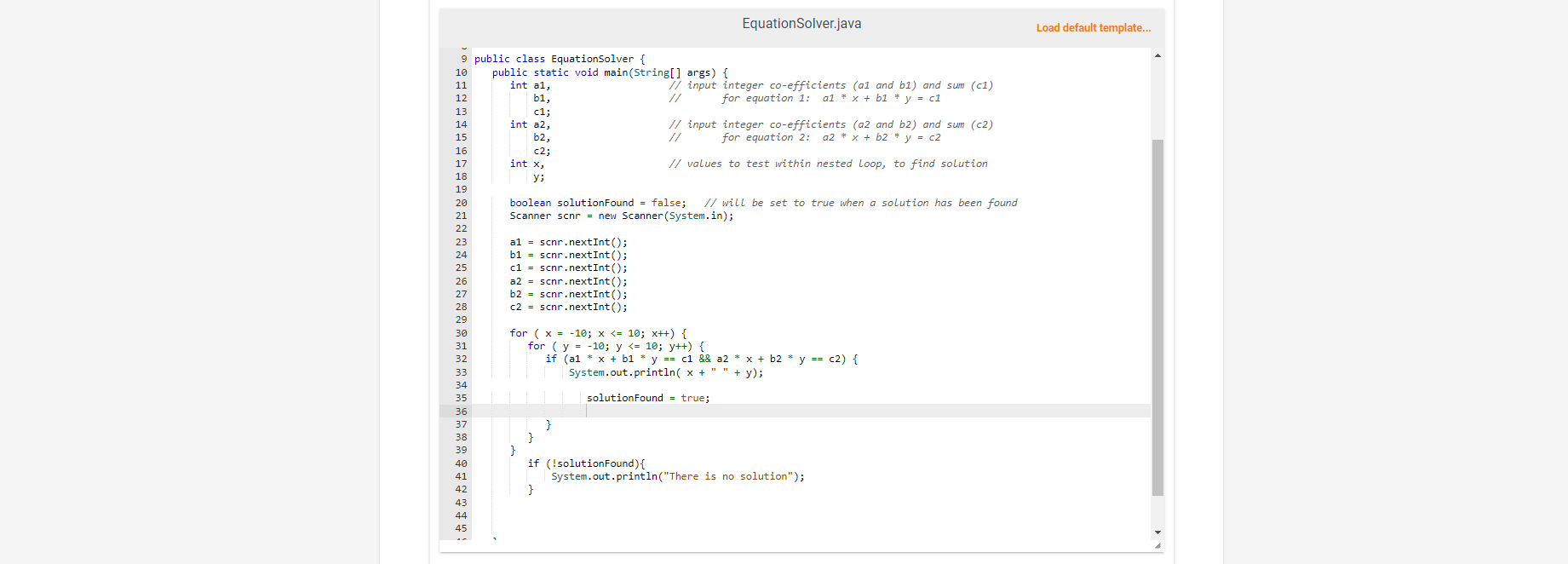
Task: Click 'solutionFound = true;' statement
Action: [648, 398]
